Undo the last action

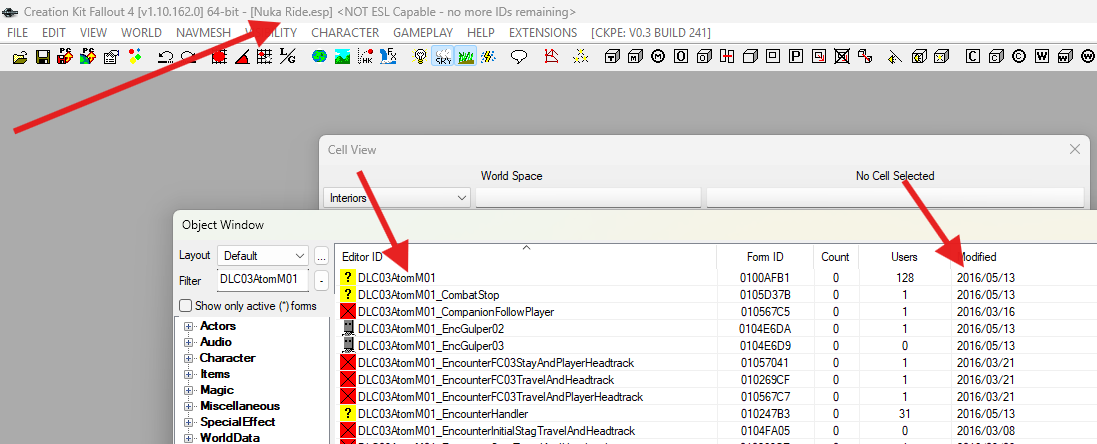coord(166,57)
